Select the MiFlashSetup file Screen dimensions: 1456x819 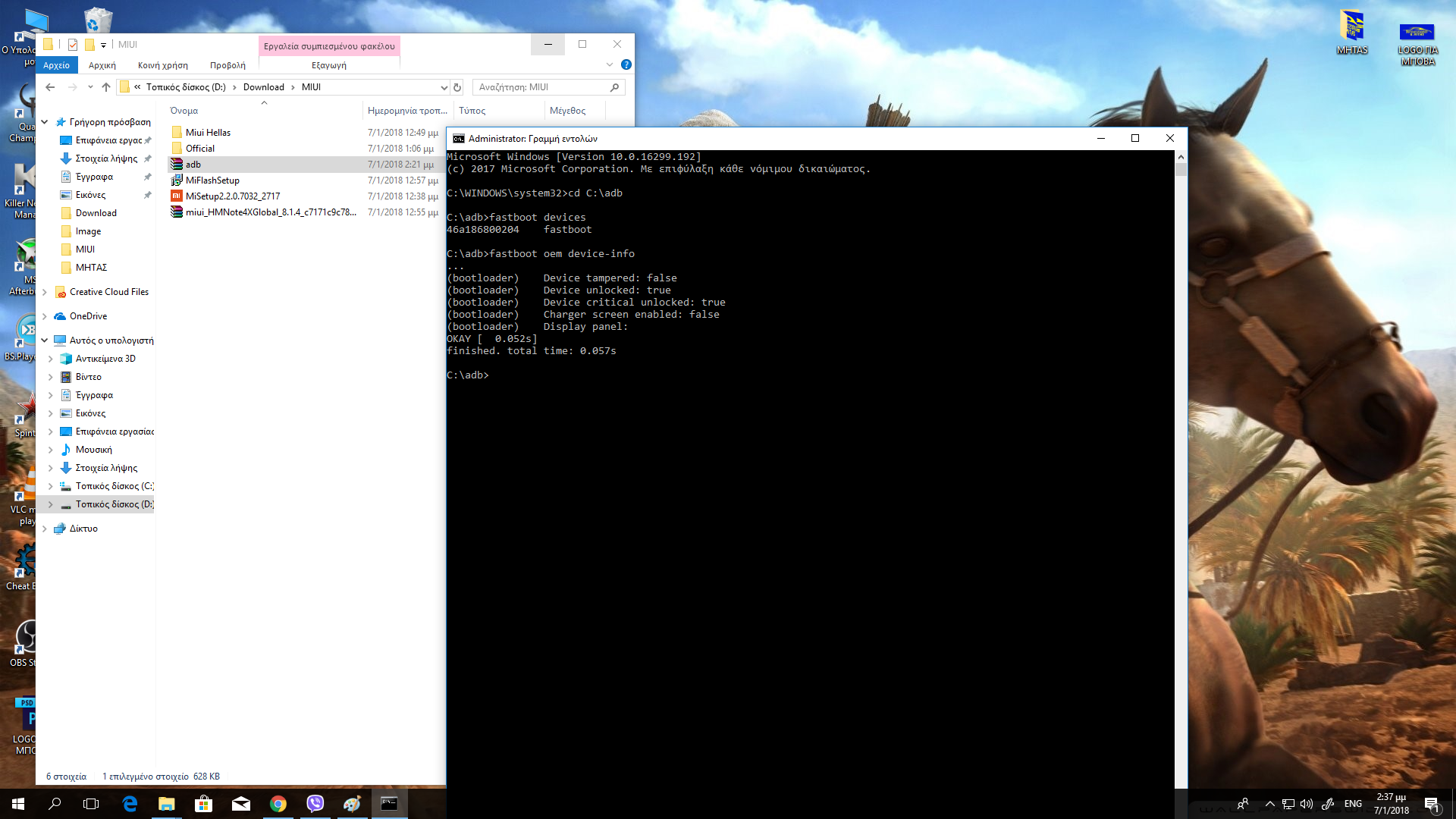212,180
